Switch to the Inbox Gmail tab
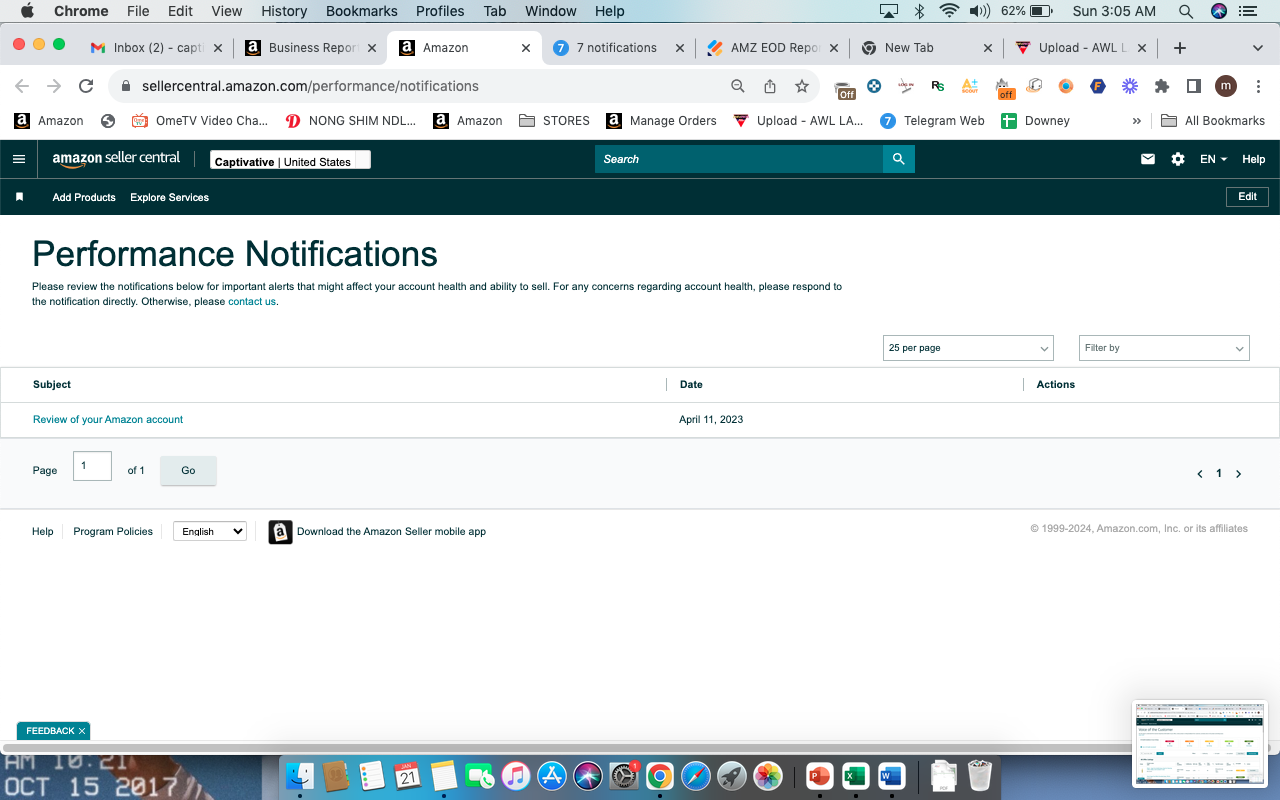The image size is (1280, 800). click(x=156, y=48)
